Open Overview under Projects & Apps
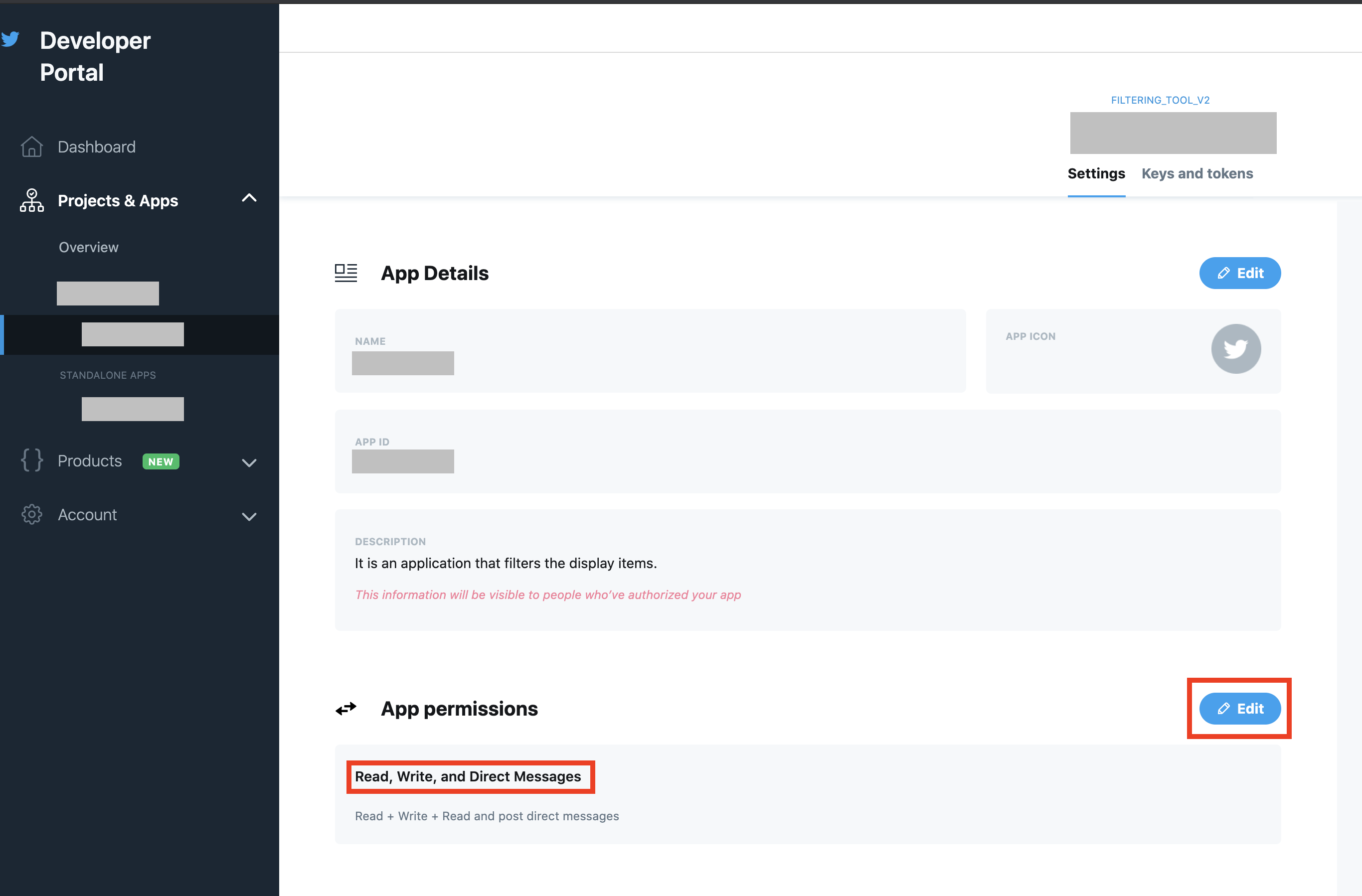Screen dimensions: 1362x896 click(x=89, y=247)
